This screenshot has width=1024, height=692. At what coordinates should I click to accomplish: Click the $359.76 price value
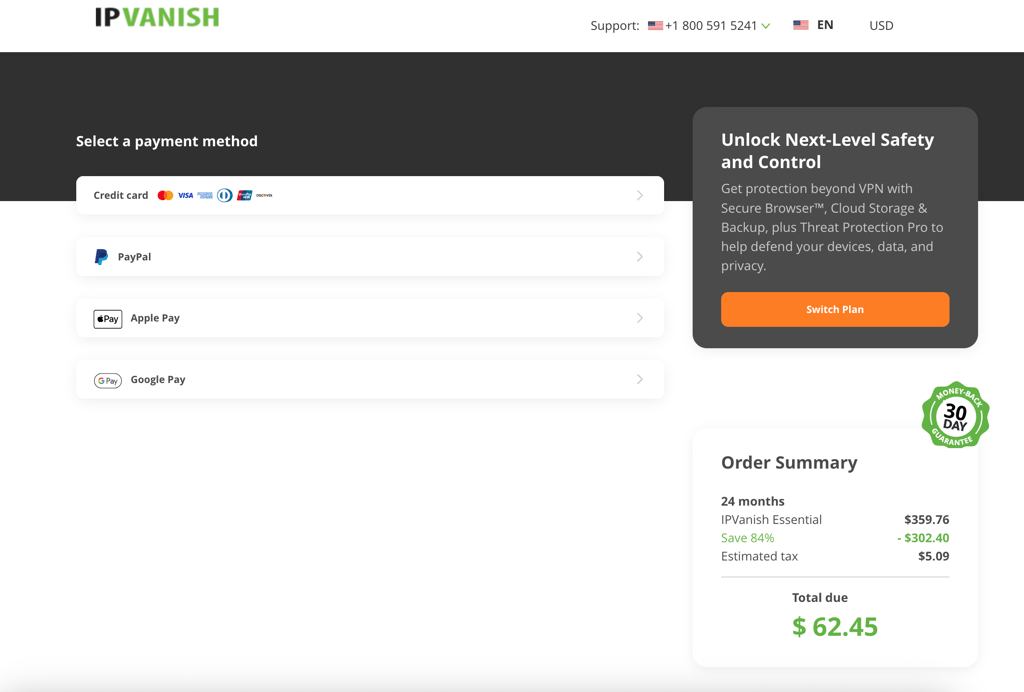click(x=927, y=520)
